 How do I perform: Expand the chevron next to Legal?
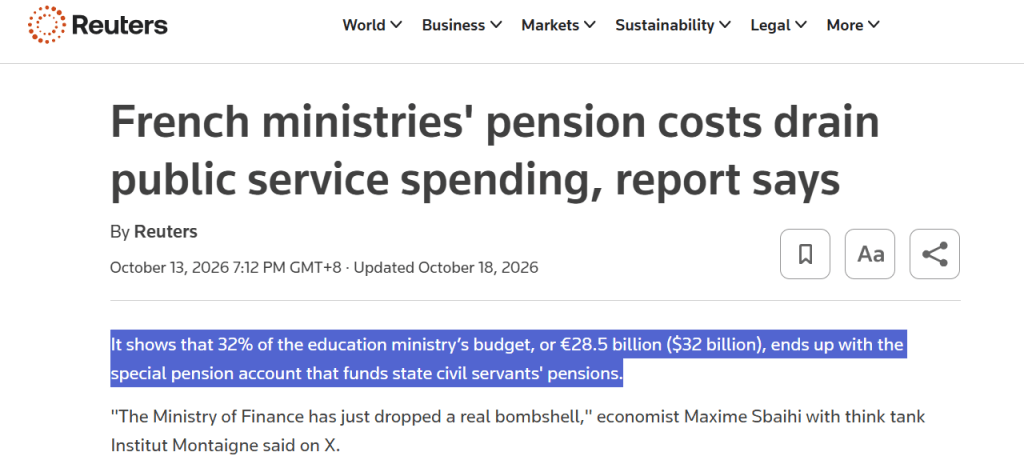pyautogui.click(x=801, y=25)
